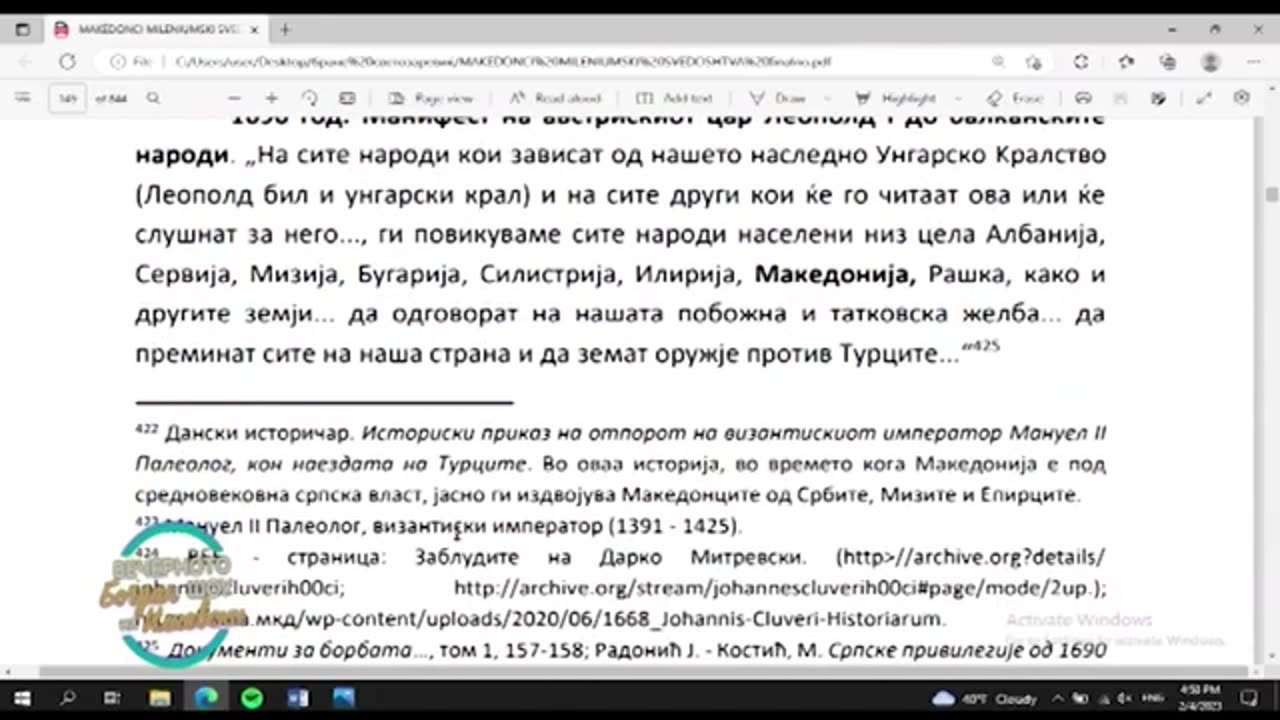View site information File icon
Image resolution: width=1280 pixels, height=720 pixels.
(x=132, y=62)
